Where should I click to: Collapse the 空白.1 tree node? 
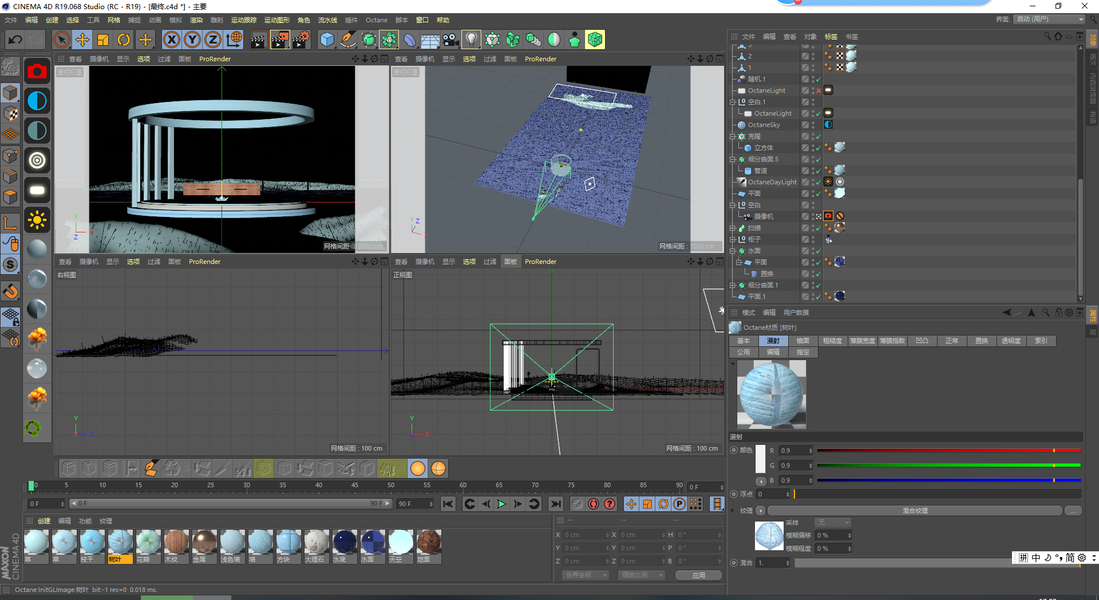coord(733,102)
